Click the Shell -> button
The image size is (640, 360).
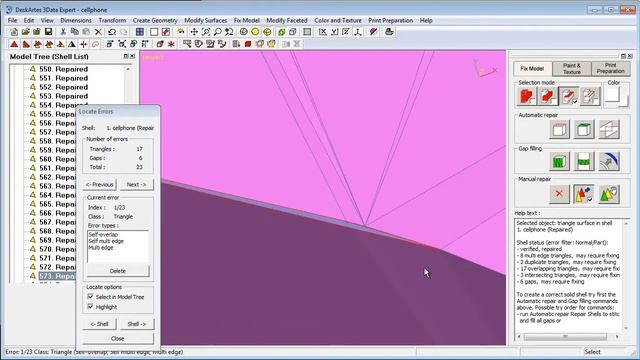136,324
